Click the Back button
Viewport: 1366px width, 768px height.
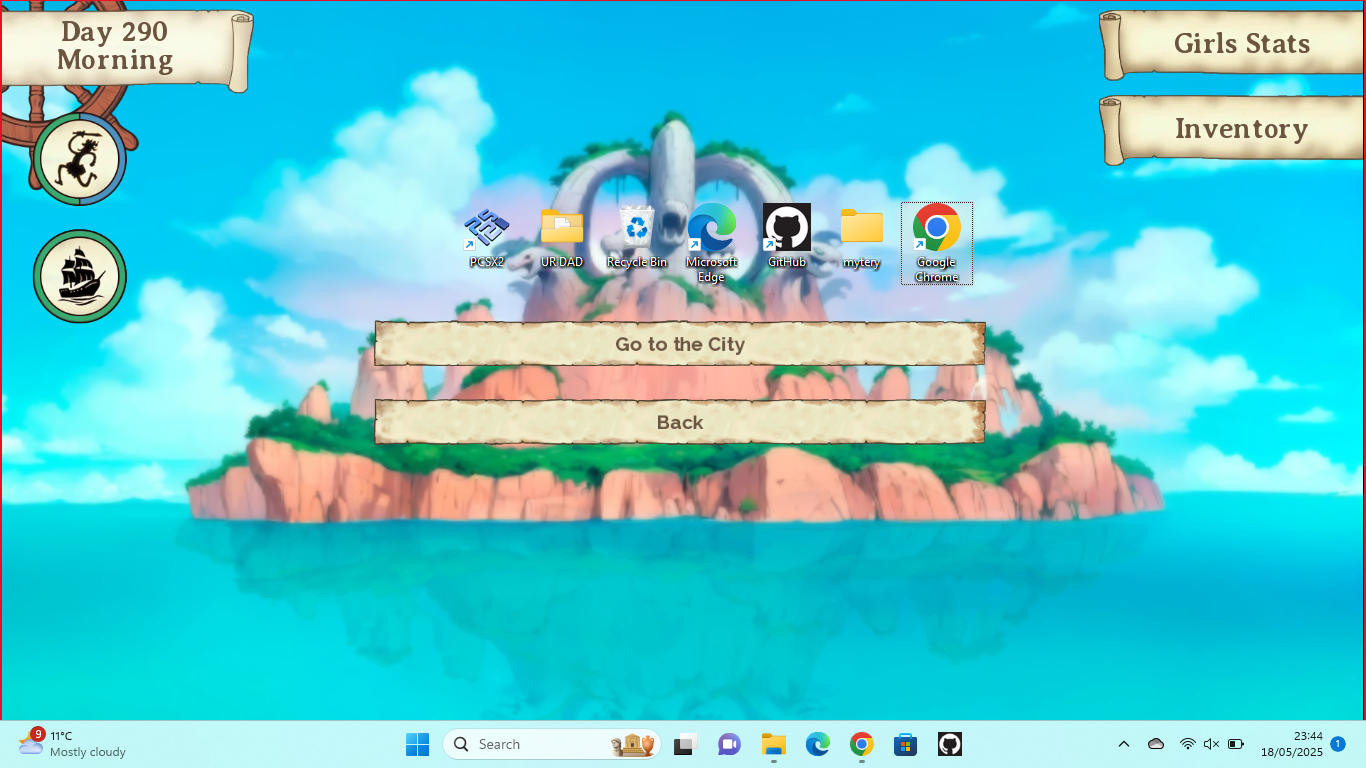pos(680,422)
